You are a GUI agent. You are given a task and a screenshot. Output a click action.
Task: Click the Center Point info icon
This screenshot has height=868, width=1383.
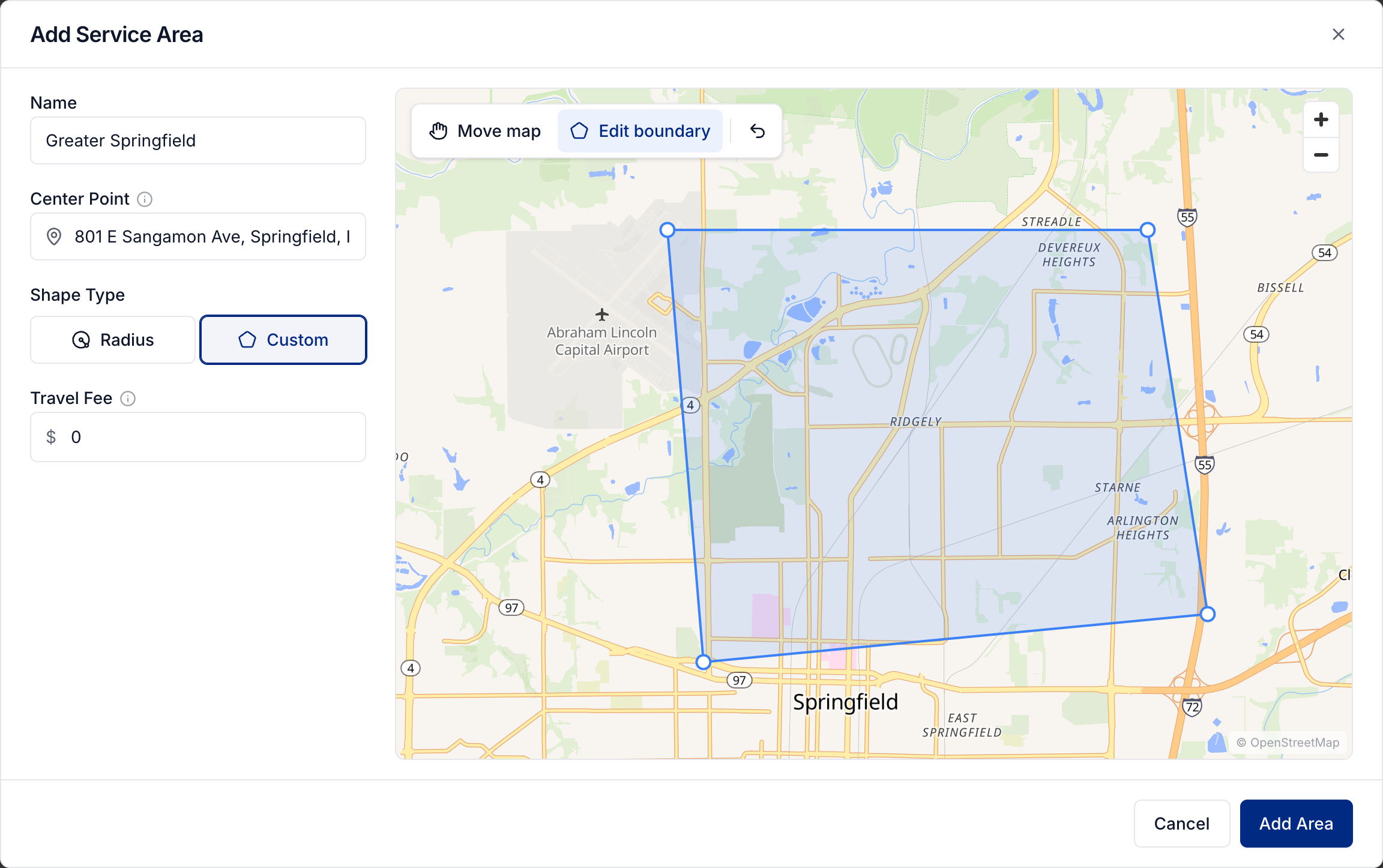click(x=145, y=199)
